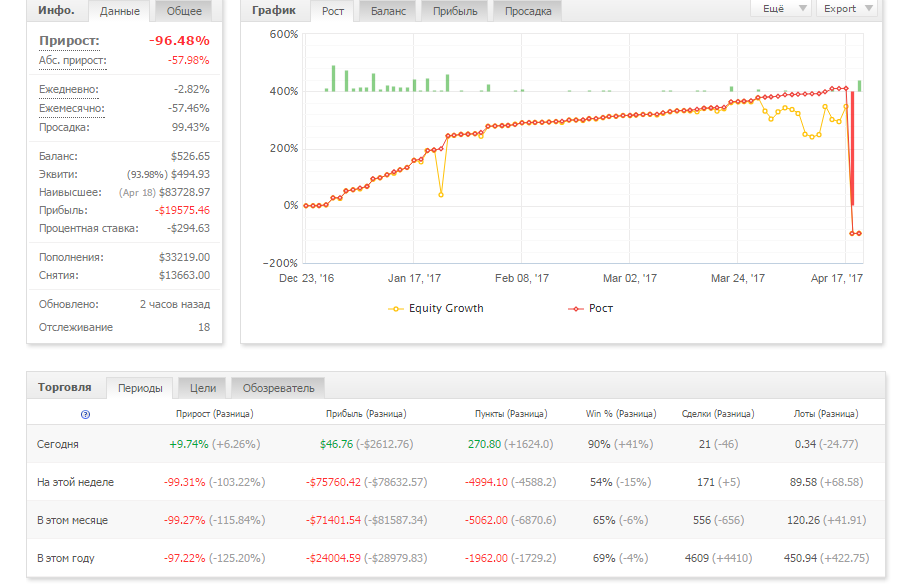Click the Win % (Разница) column header
Screen dimensions: 921x584
point(621,414)
